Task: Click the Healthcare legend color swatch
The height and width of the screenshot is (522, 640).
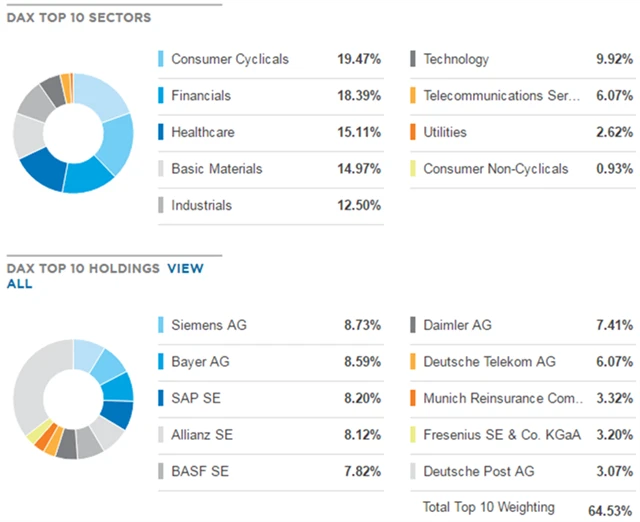Action: (161, 132)
